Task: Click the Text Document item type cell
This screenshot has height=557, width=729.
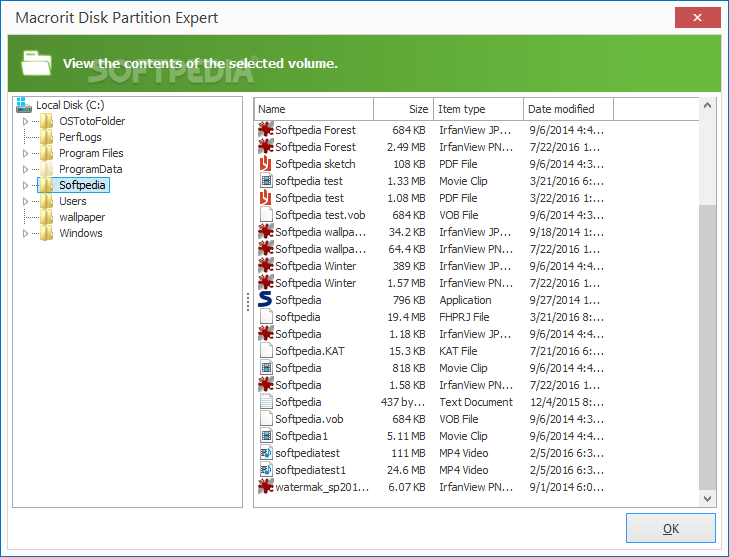Action: click(x=476, y=402)
